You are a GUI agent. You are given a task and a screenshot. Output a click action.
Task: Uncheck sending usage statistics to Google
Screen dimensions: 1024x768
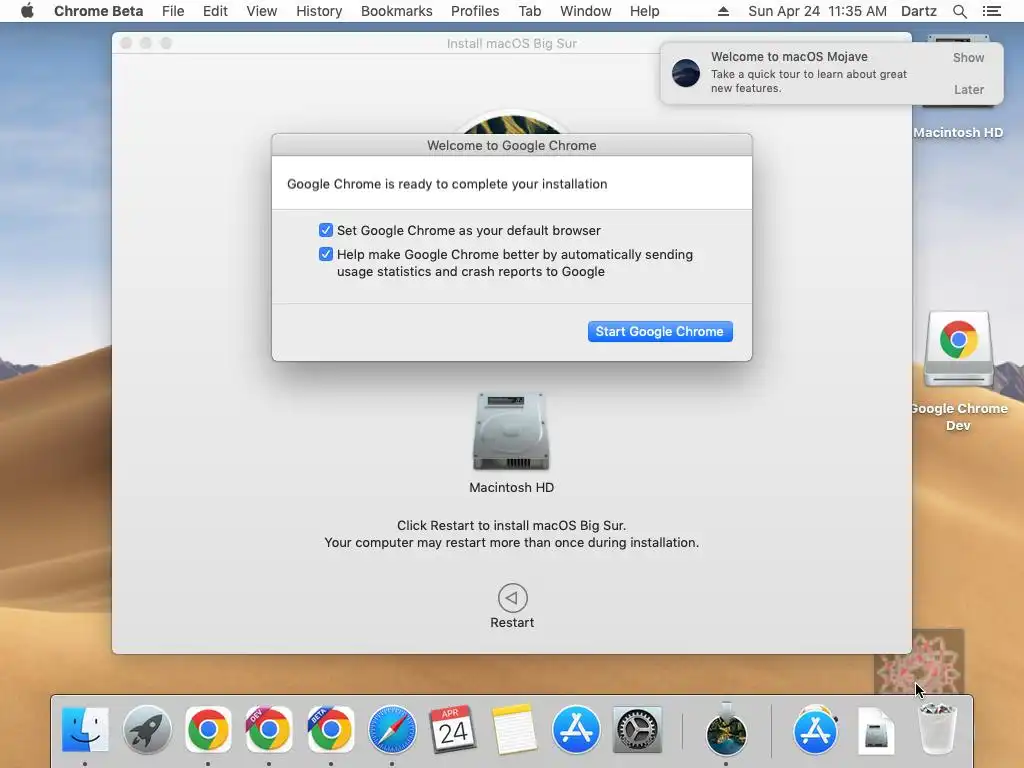coord(326,254)
